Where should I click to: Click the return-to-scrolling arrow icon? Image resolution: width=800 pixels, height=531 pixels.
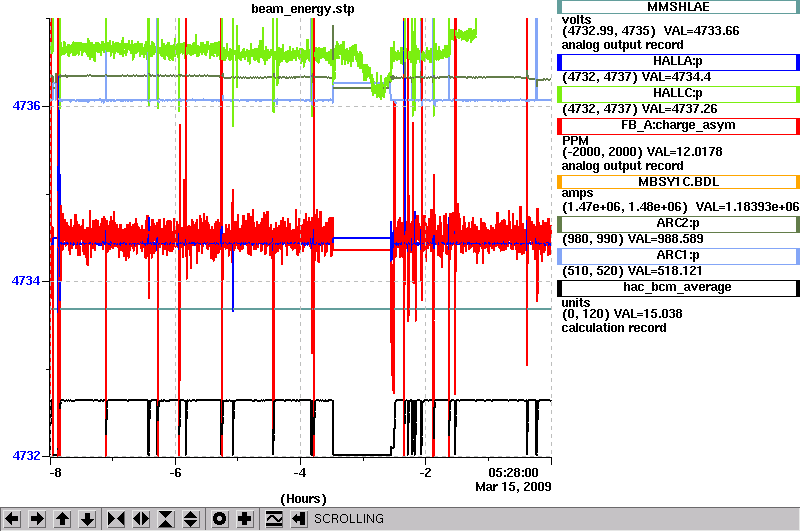point(298,519)
